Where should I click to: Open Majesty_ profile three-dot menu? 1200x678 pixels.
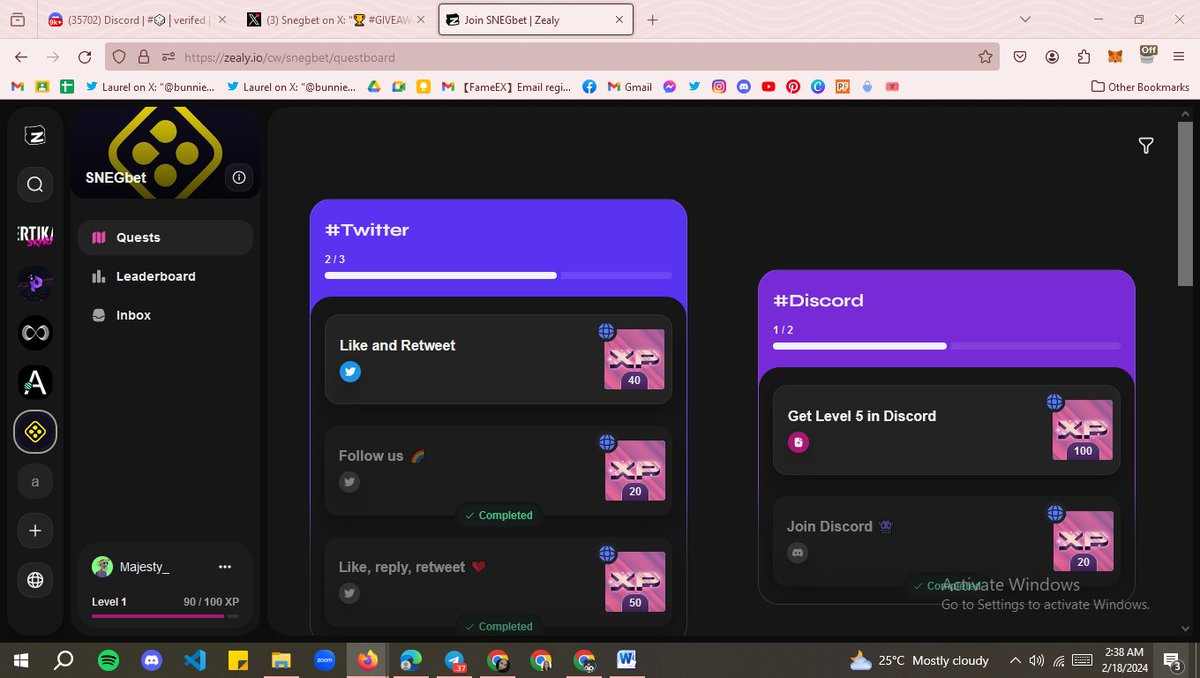[225, 567]
